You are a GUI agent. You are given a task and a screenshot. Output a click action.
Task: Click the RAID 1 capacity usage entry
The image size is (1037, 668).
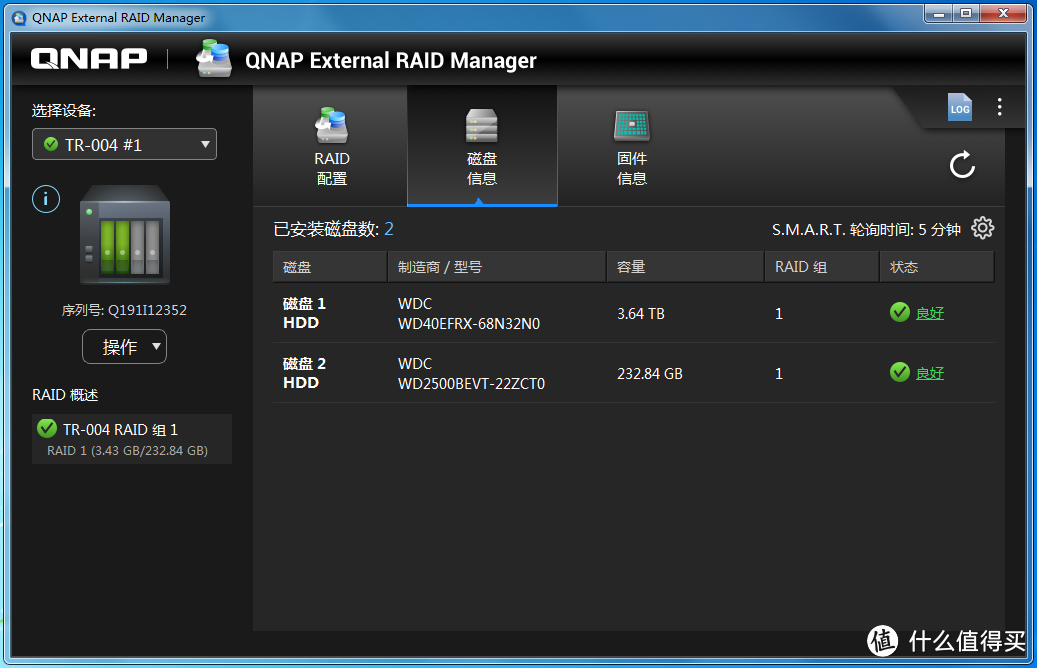click(132, 450)
